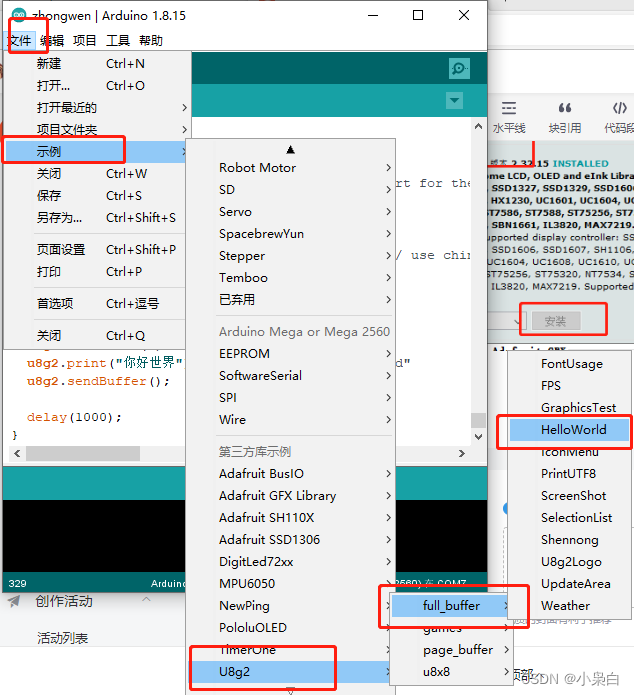Open the SelectionList example
The height and width of the screenshot is (695, 634).
click(569, 518)
